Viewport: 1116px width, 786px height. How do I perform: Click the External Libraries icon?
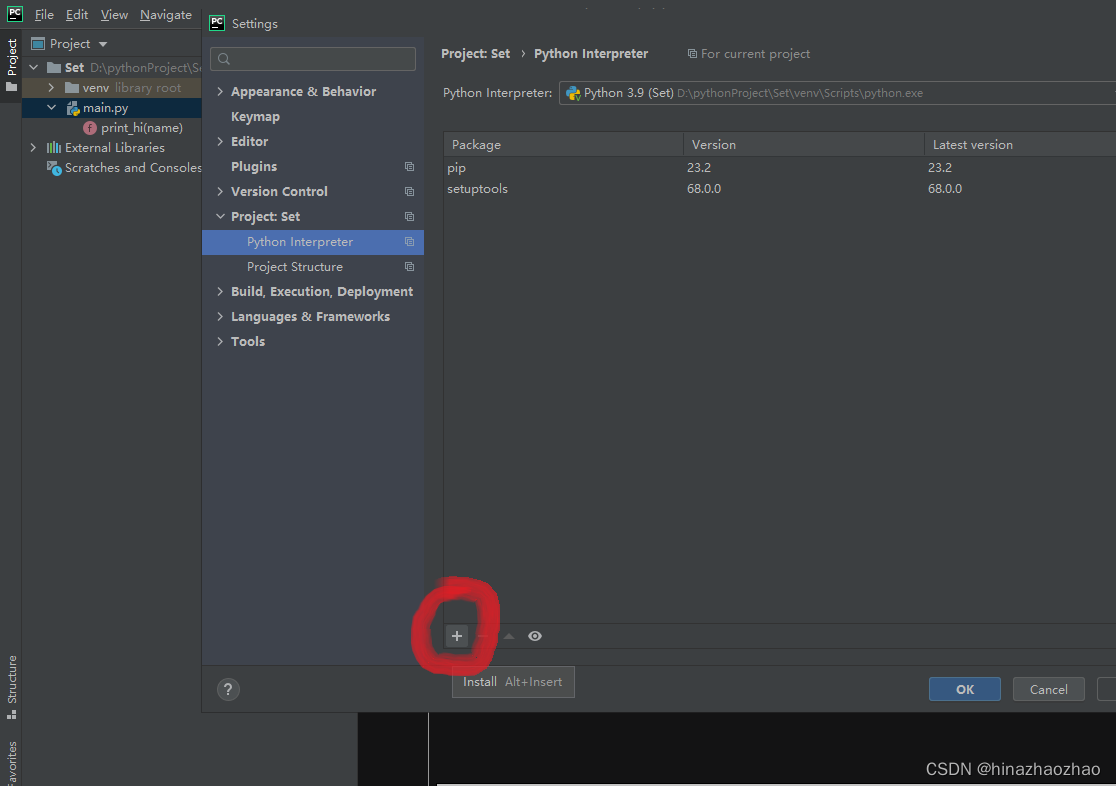[53, 147]
